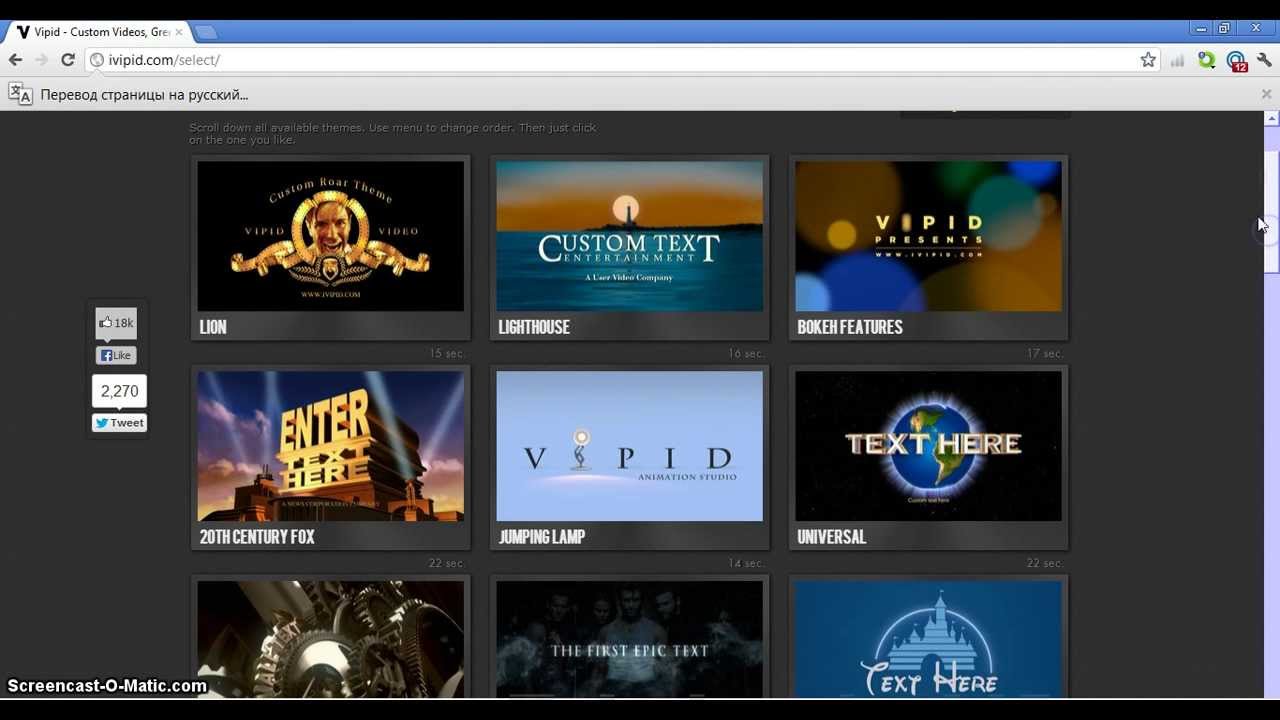Click the signal bars extension icon
This screenshot has width=1280, height=720.
click(1178, 60)
